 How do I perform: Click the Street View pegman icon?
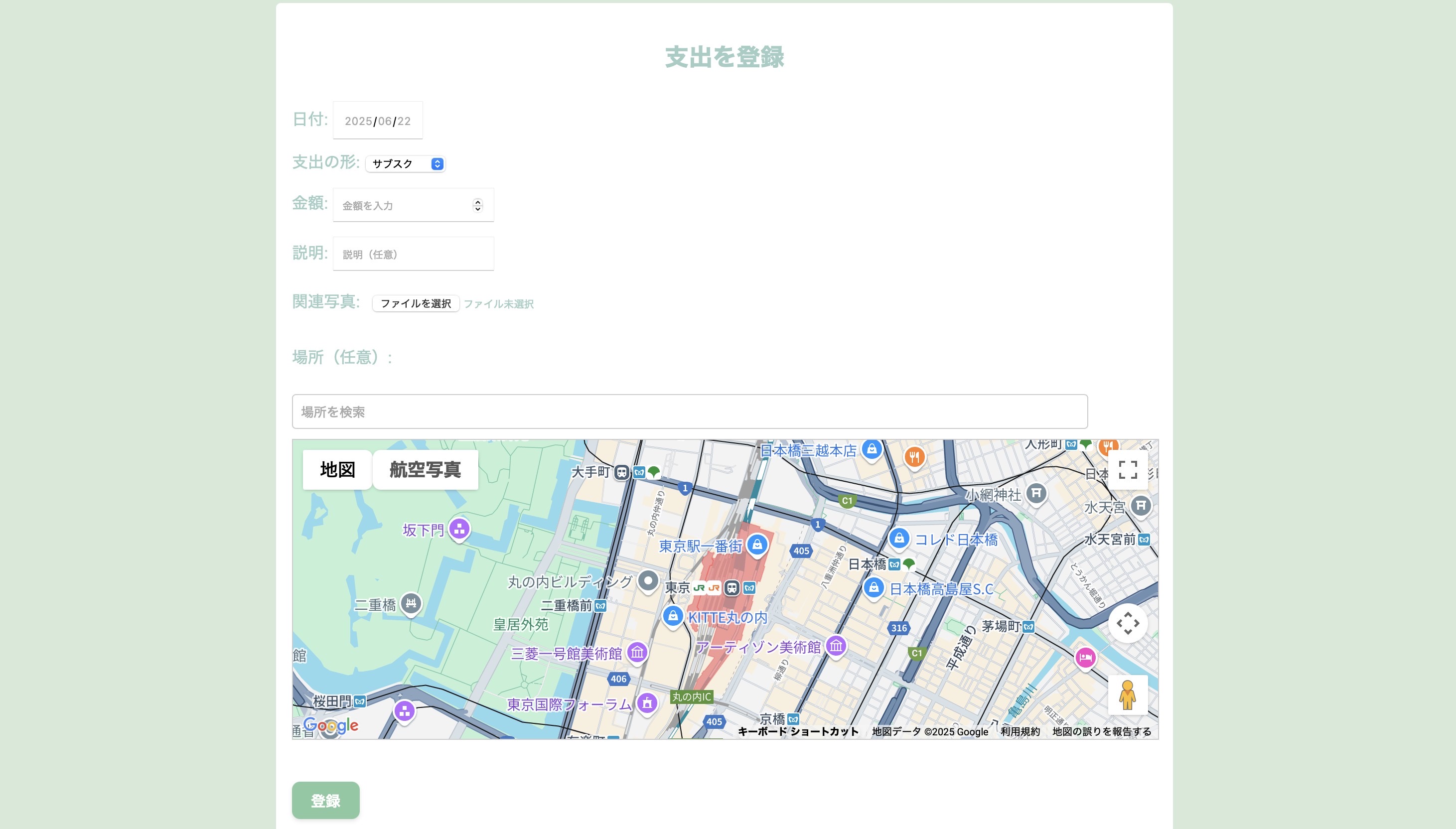(x=1128, y=694)
